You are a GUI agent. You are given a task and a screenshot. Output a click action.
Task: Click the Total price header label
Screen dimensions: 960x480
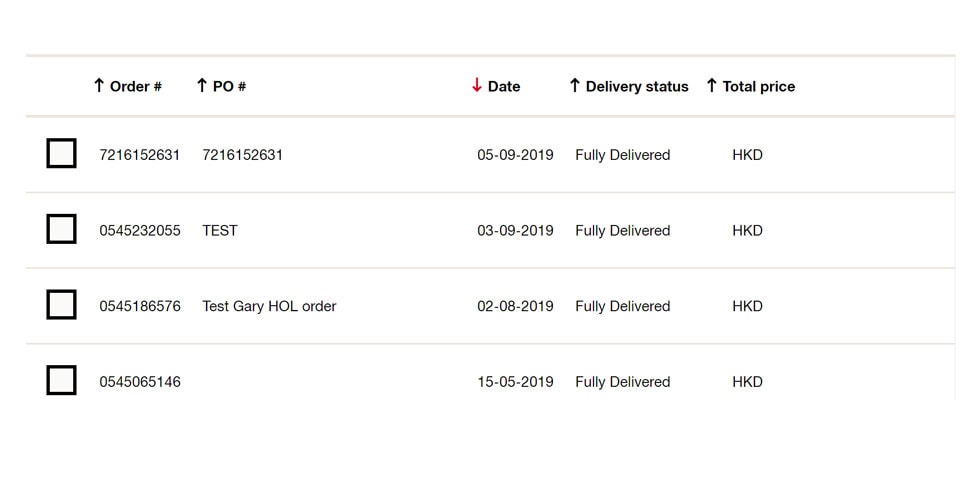(759, 87)
